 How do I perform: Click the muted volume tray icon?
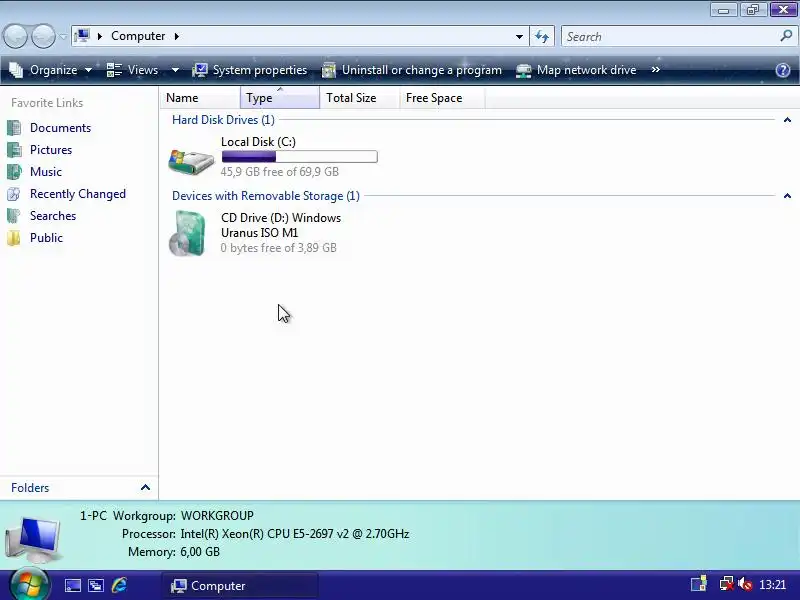pos(745,584)
